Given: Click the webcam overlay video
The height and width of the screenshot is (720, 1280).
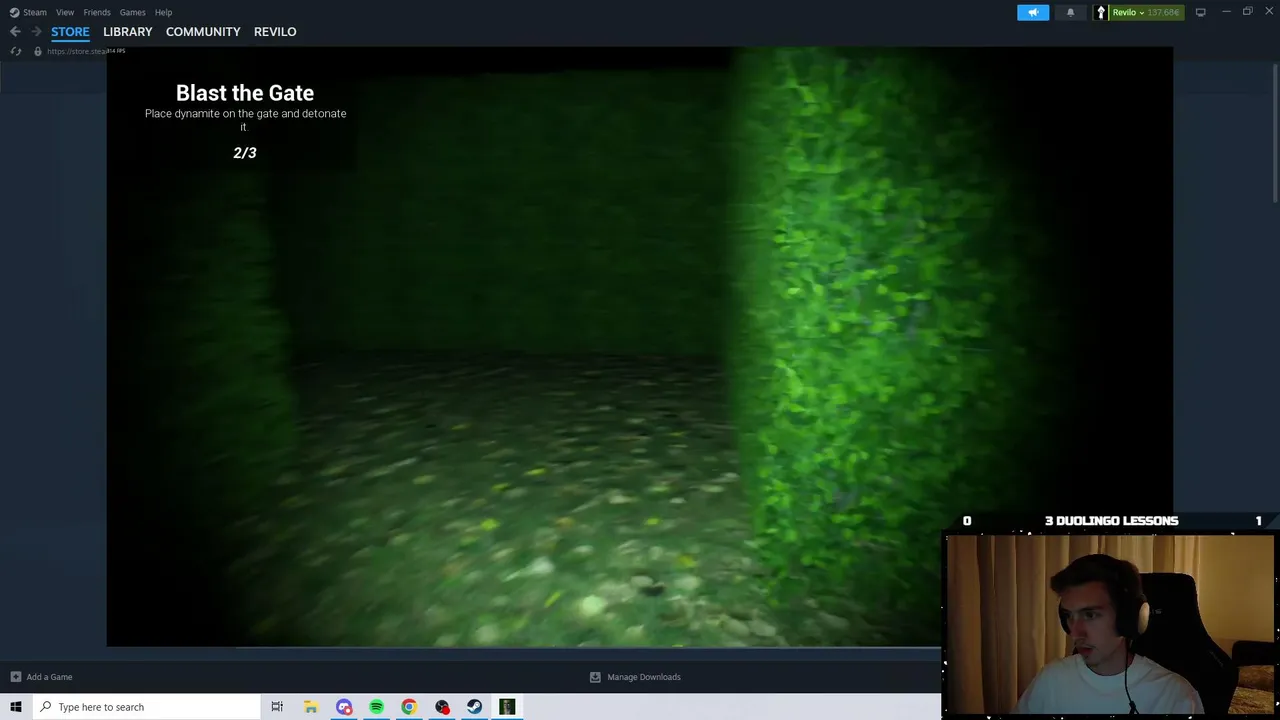Looking at the screenshot, I should click(1110, 626).
